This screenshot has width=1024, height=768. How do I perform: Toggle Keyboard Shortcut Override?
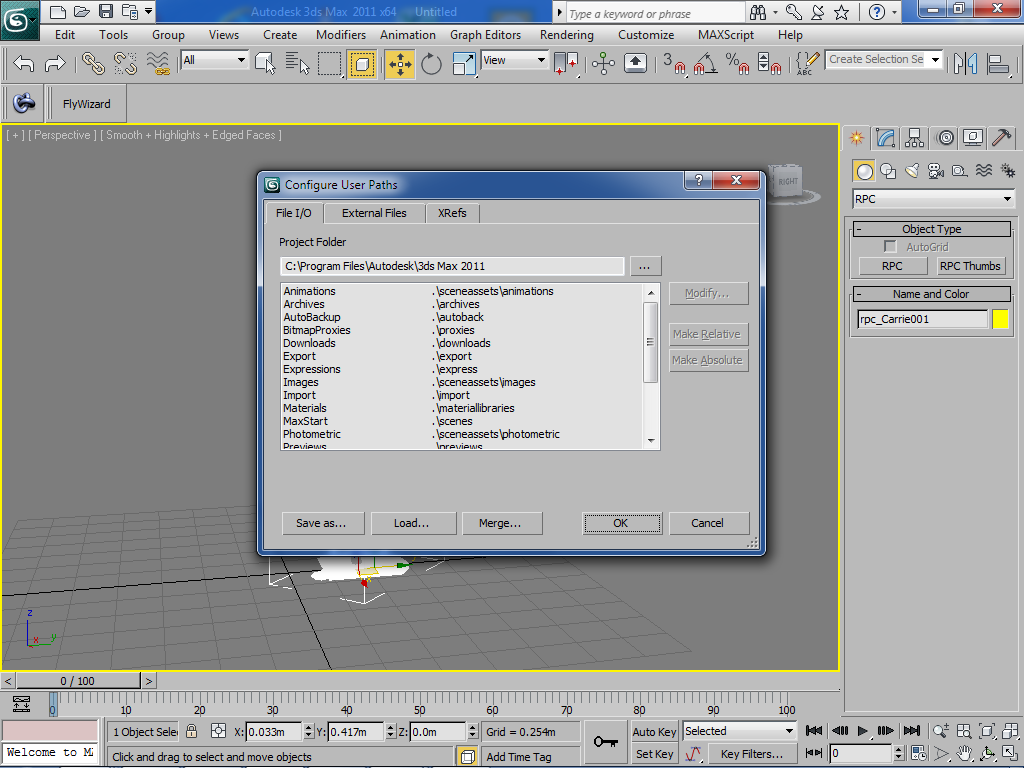[x=635, y=63]
